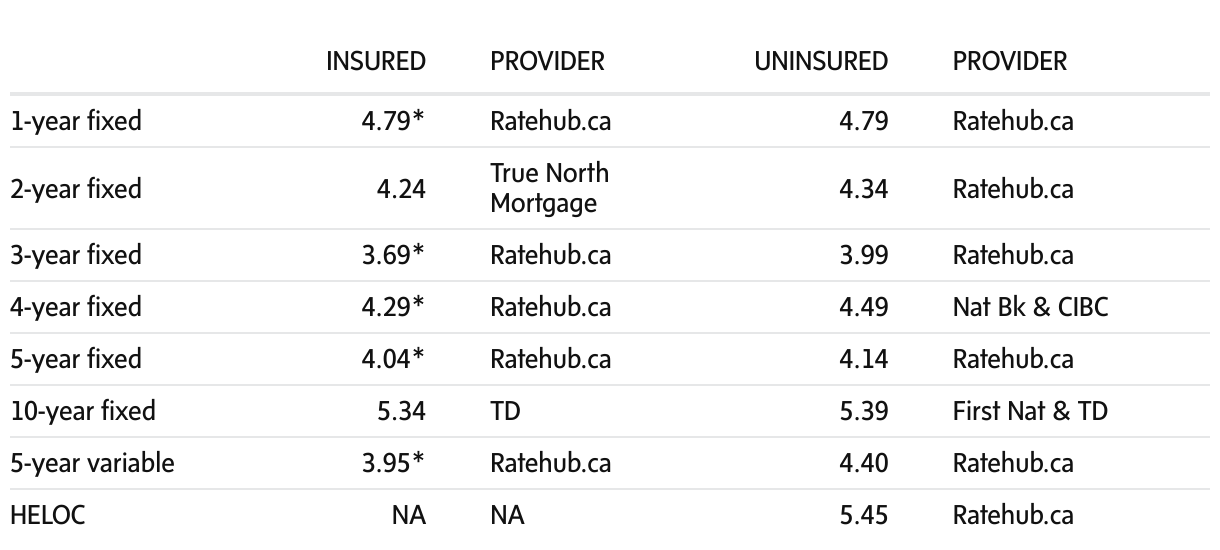Select the UNINSURED column header
The height and width of the screenshot is (550, 1220).
[821, 62]
